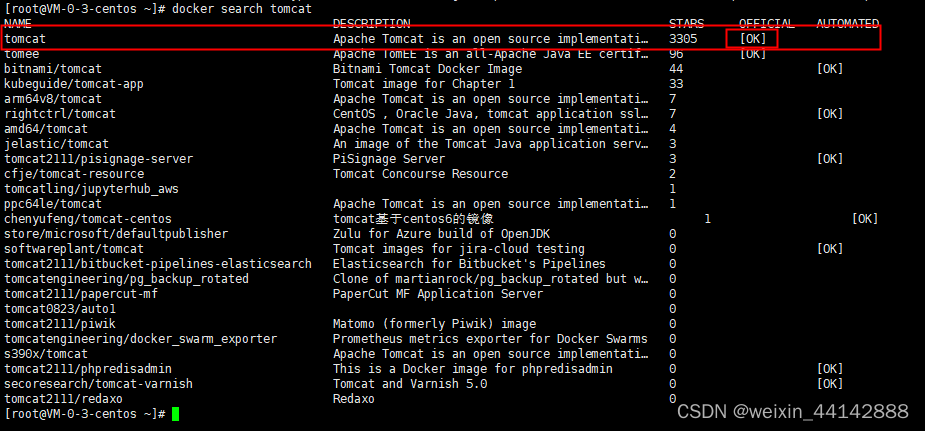Click the image name 'arm64v8/tomcat'
925x431 pixels.
pos(53,99)
